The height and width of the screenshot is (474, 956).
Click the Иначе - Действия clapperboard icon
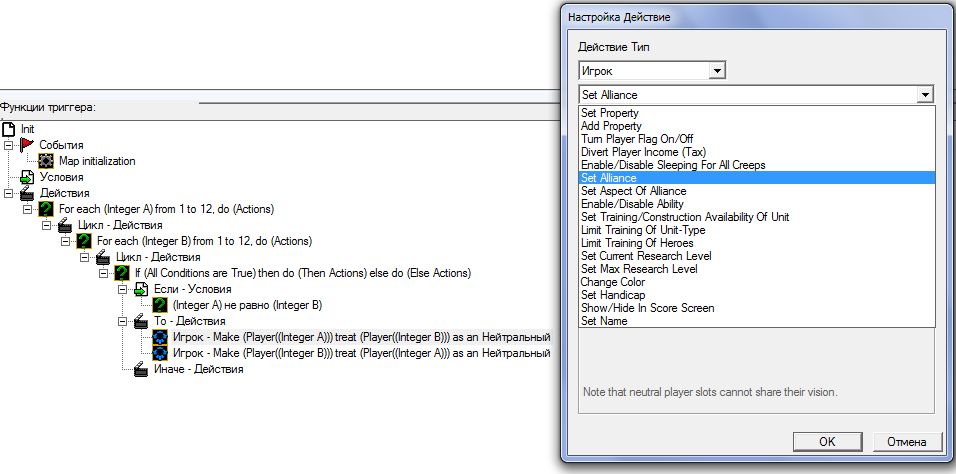141,368
